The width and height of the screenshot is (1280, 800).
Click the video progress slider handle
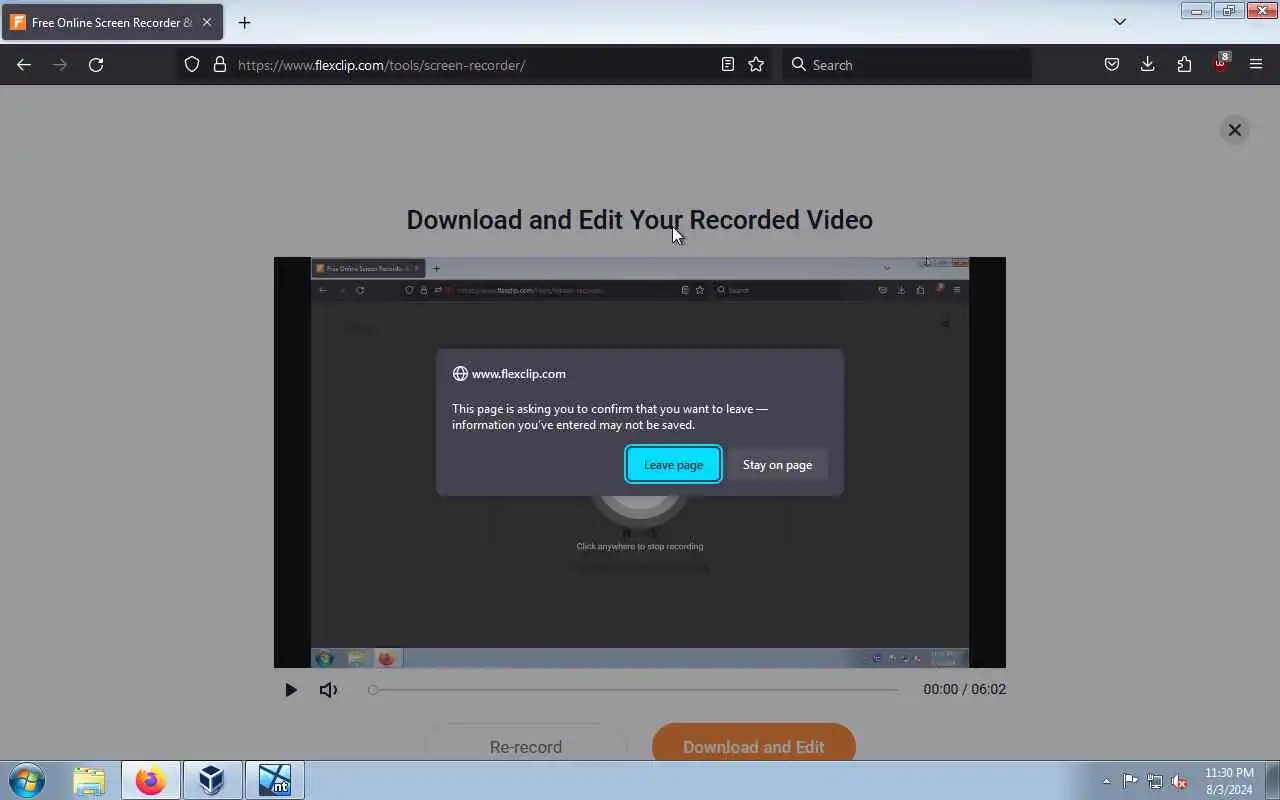373,690
